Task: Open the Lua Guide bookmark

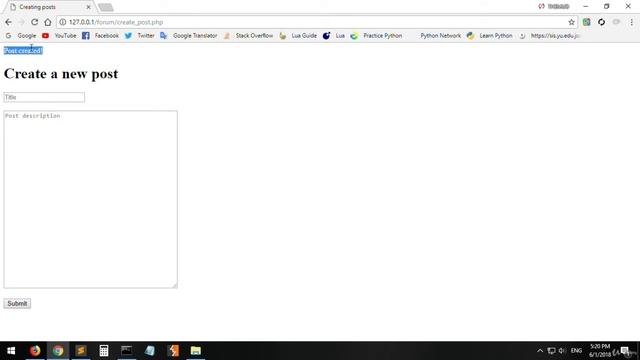Action: point(298,36)
